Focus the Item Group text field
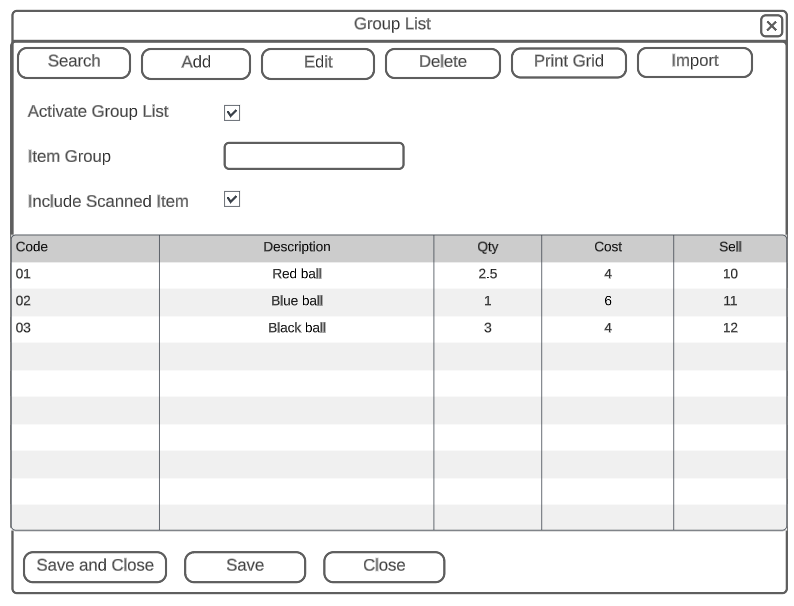Image resolution: width=794 pixels, height=606 pixels. tap(313, 156)
